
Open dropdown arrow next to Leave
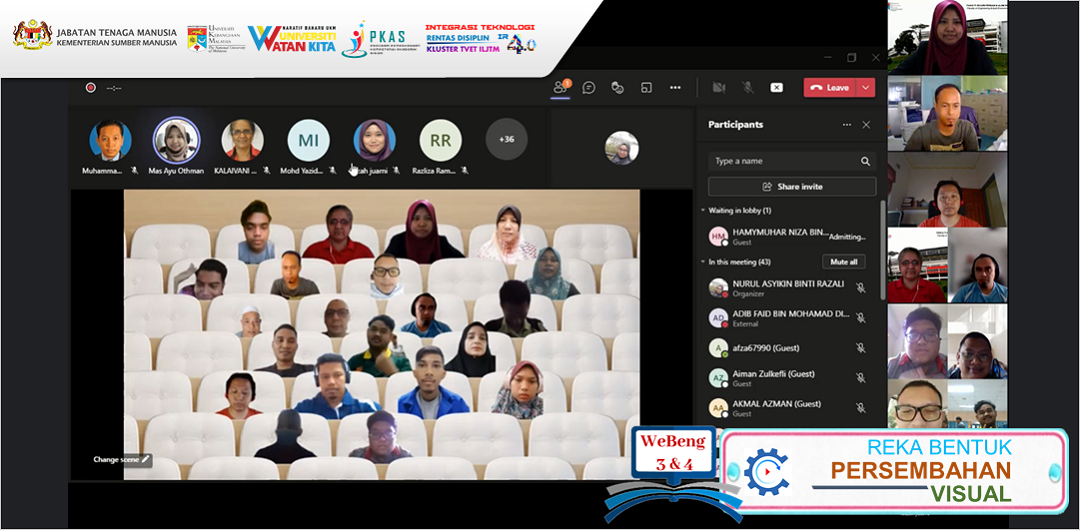(865, 88)
